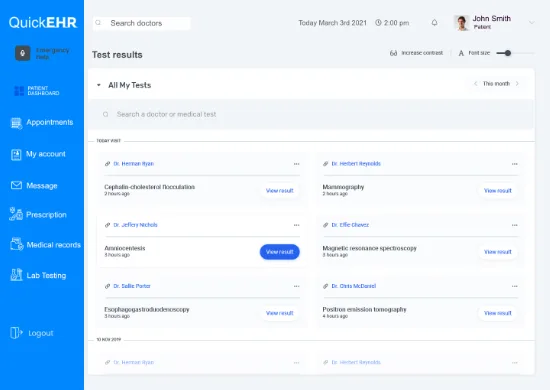Open Prescription page from sidebar
The image size is (550, 390).
click(x=46, y=215)
